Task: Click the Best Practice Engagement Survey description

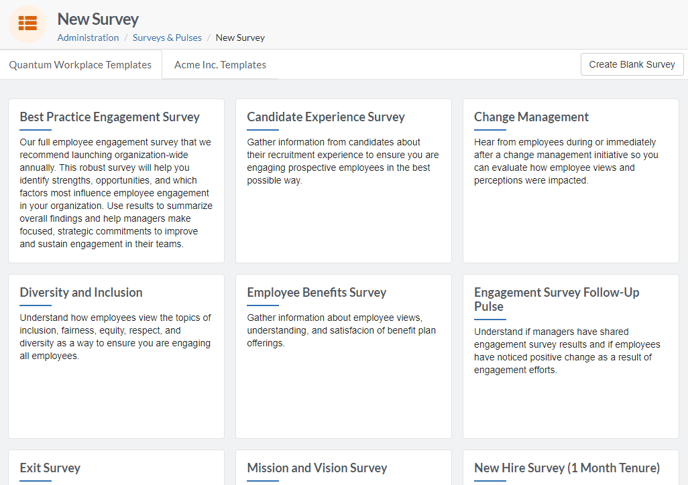Action: pos(116,193)
